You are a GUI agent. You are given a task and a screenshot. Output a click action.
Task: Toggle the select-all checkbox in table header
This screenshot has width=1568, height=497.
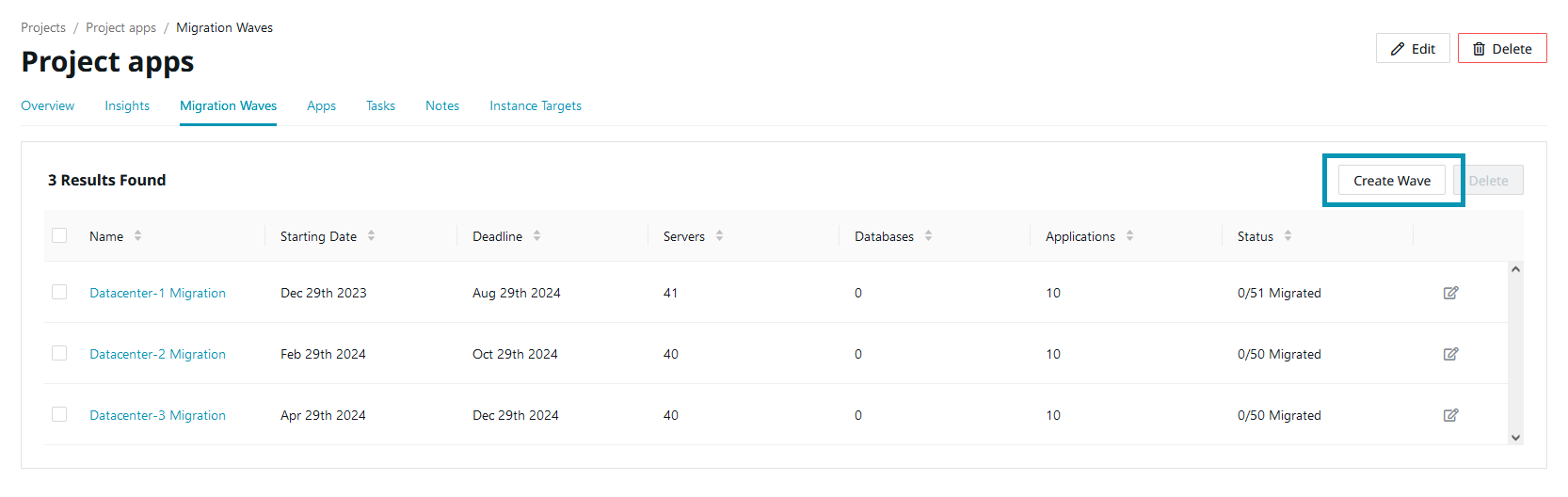59,235
